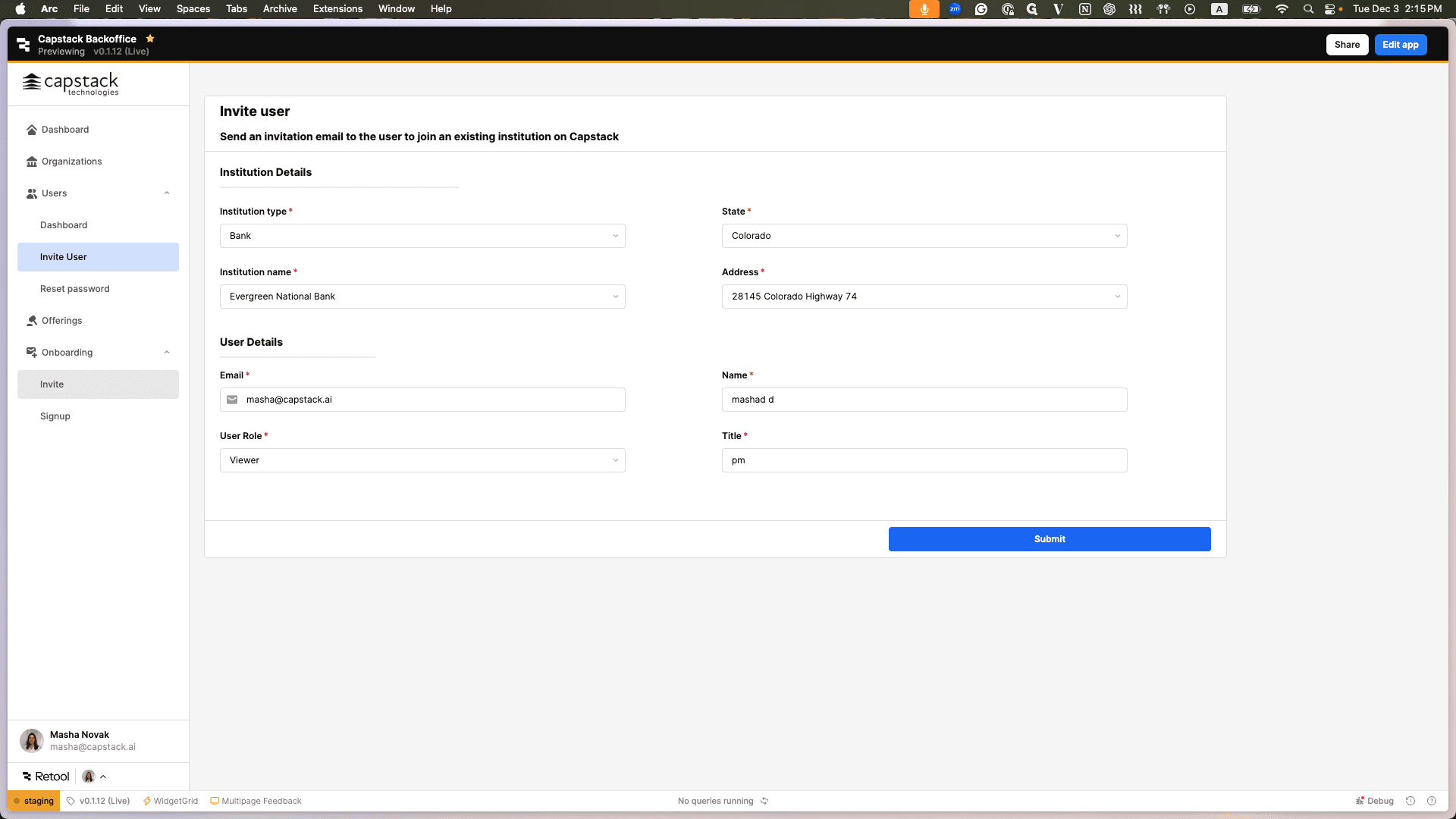Open Institution name dropdown
This screenshot has height=819, width=1456.
pyautogui.click(x=422, y=297)
